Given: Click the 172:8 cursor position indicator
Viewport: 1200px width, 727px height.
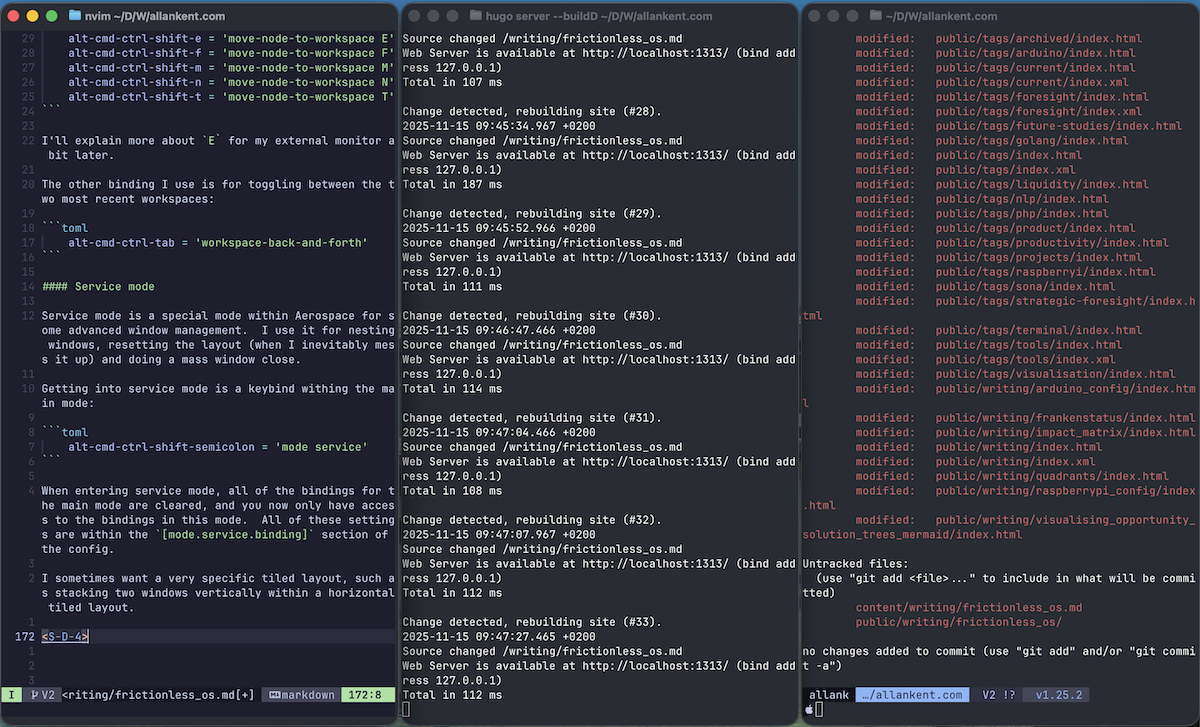Looking at the screenshot, I should (368, 695).
